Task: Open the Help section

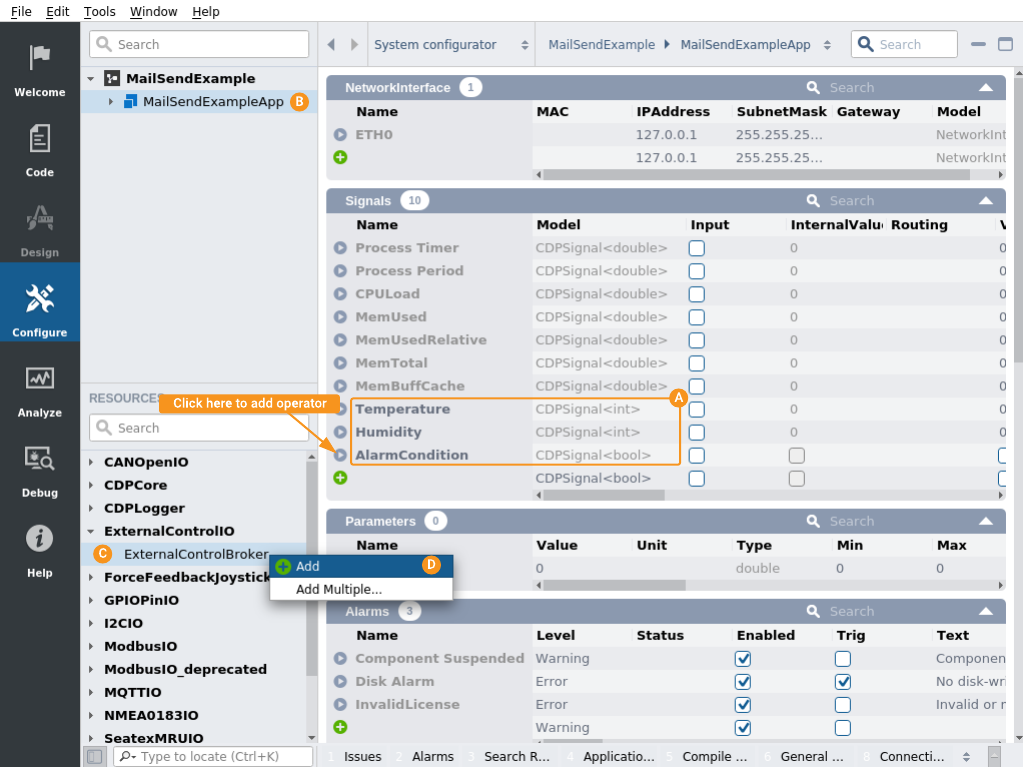Action: (40, 550)
